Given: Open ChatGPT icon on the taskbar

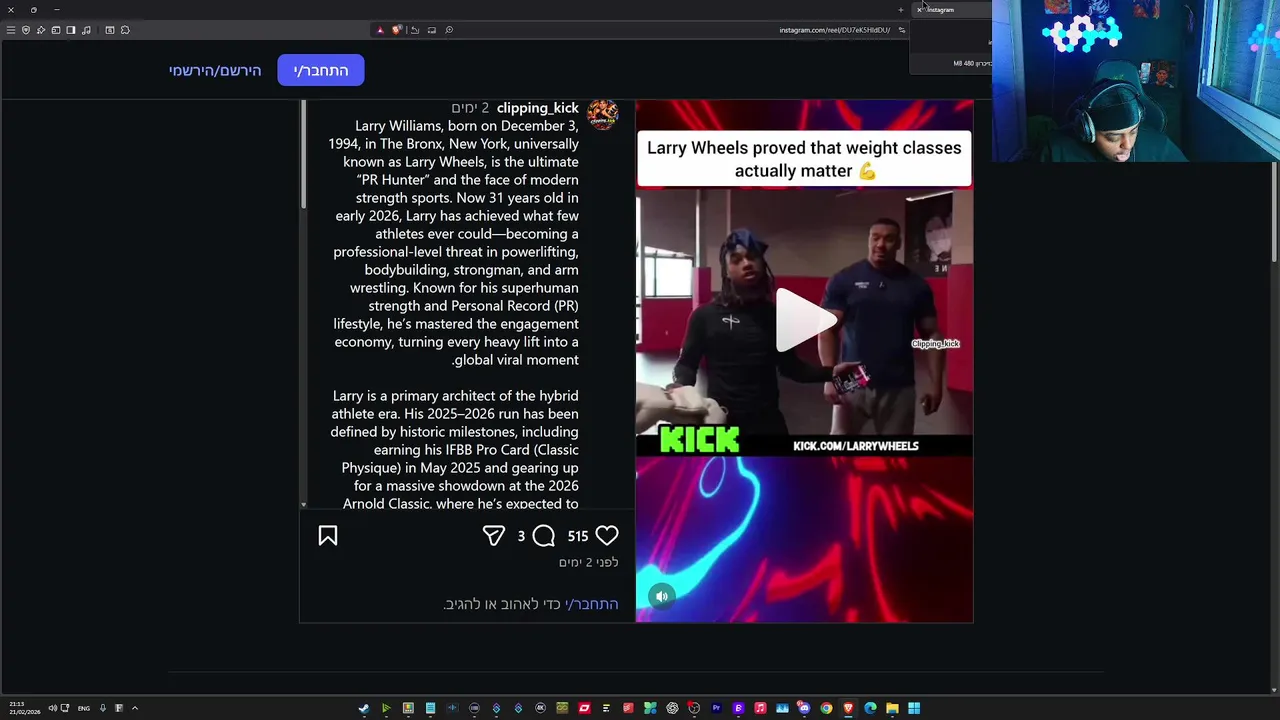Looking at the screenshot, I should [673, 708].
